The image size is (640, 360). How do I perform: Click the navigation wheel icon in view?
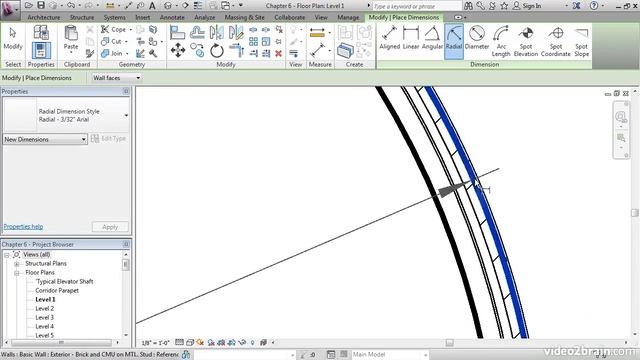click(621, 118)
